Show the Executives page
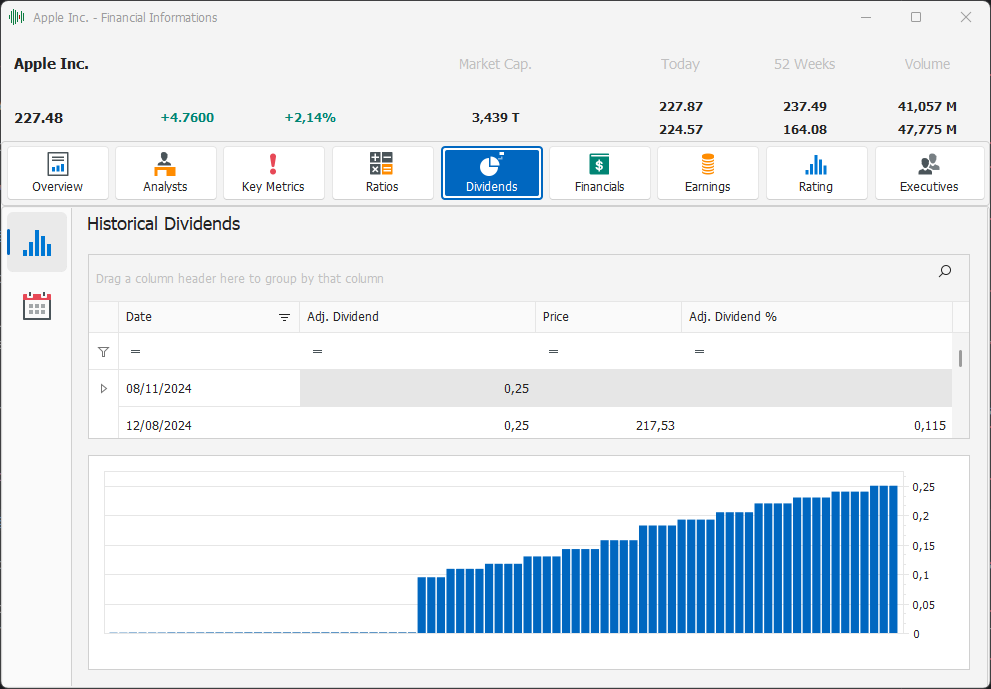This screenshot has width=991, height=689. (928, 173)
